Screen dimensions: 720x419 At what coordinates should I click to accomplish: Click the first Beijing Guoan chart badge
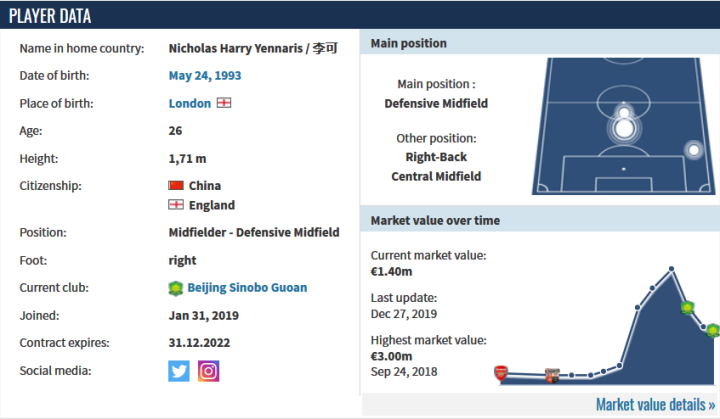(x=687, y=308)
